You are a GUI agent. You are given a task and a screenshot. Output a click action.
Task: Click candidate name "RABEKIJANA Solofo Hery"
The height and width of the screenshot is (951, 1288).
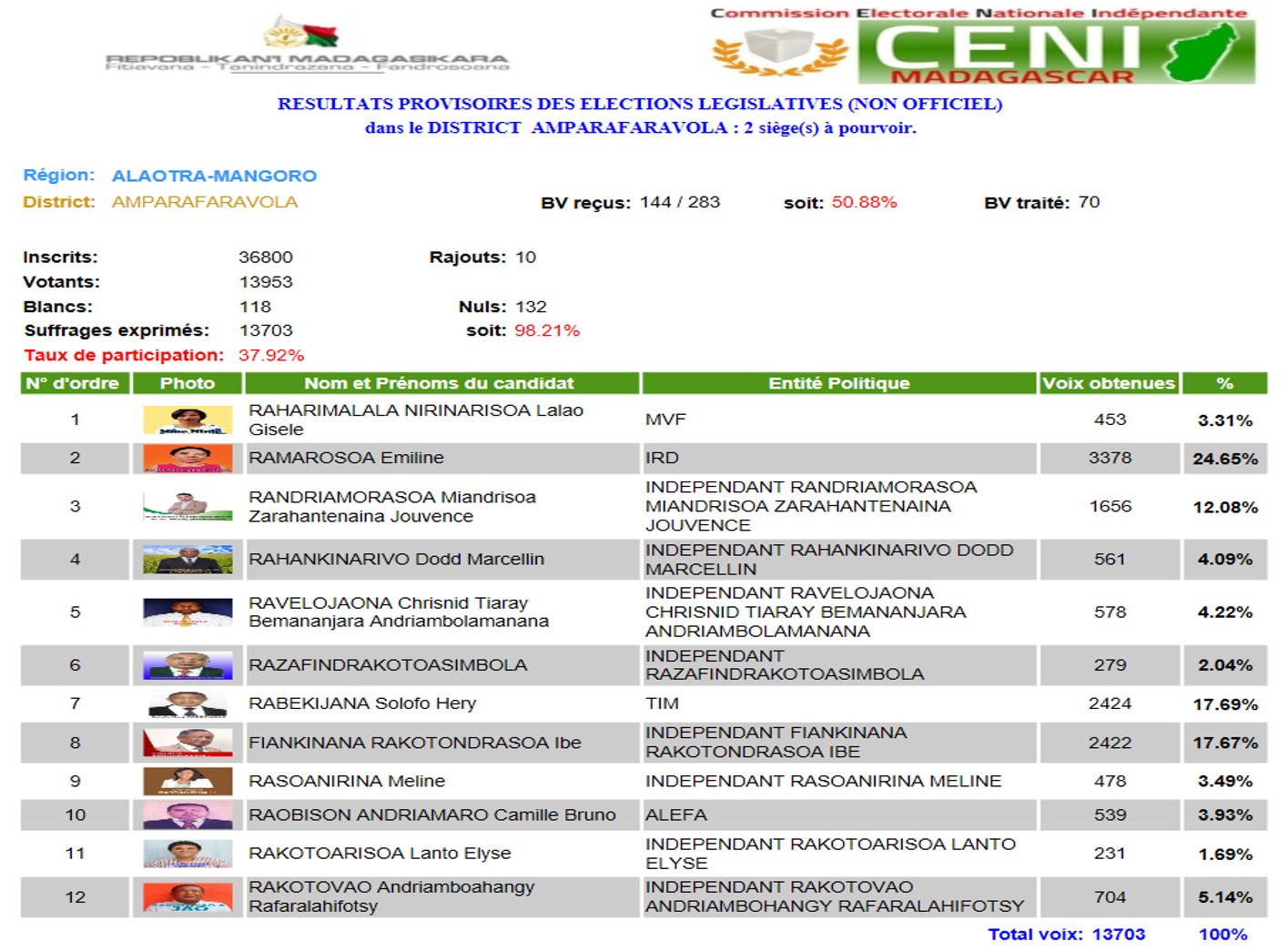pos(362,703)
